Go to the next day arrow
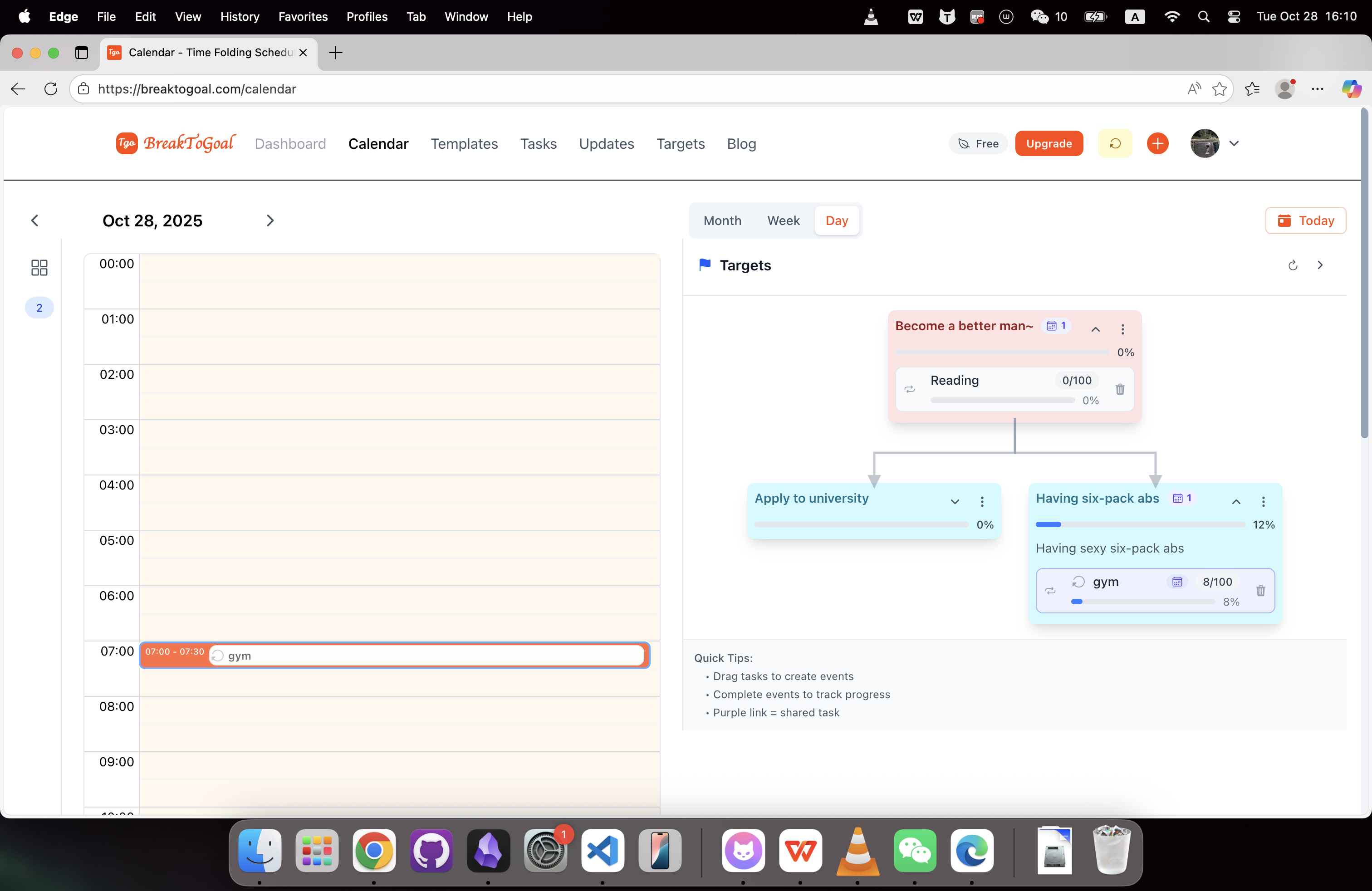 270,221
